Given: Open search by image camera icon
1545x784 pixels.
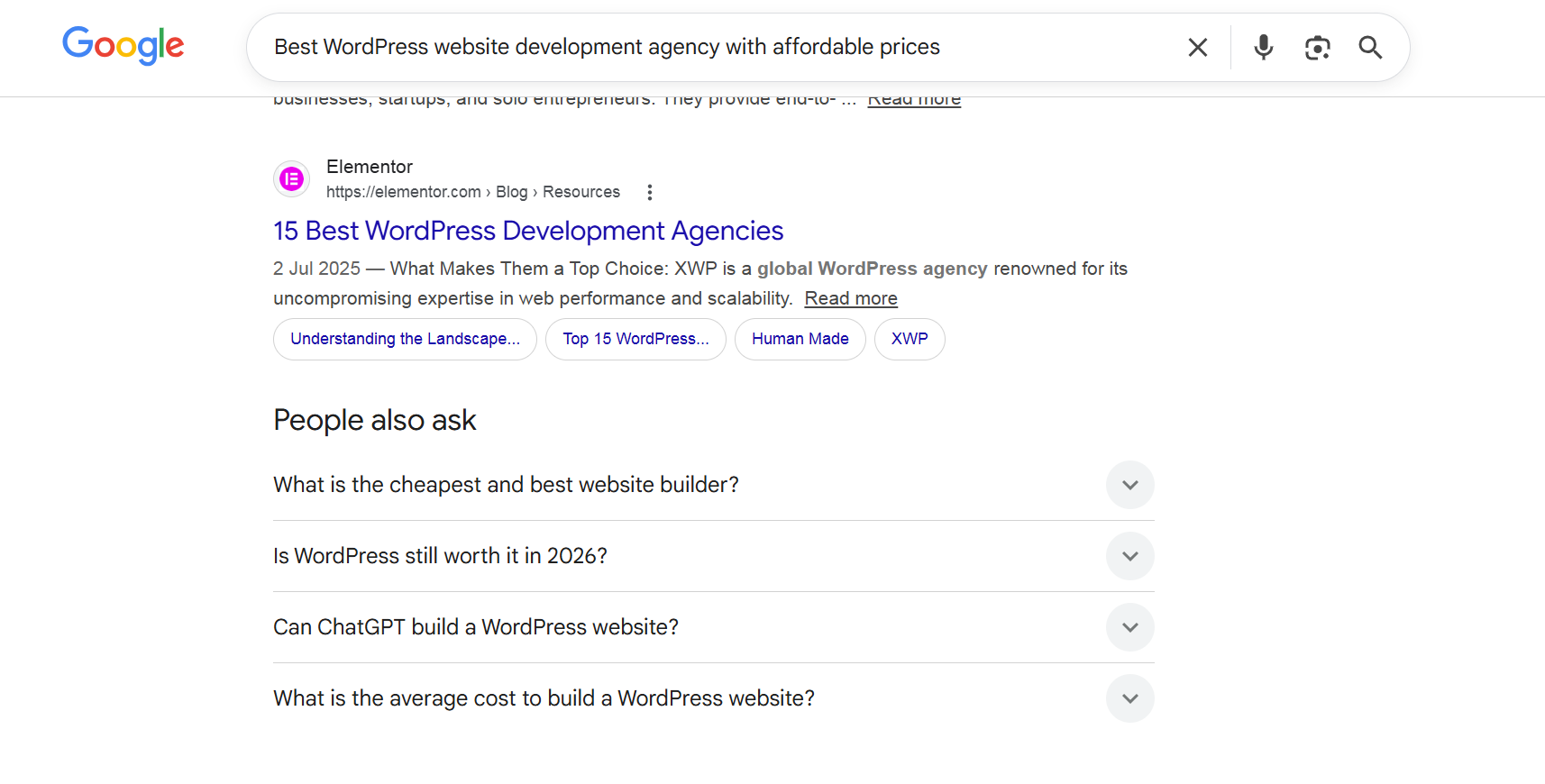Looking at the screenshot, I should (1317, 48).
